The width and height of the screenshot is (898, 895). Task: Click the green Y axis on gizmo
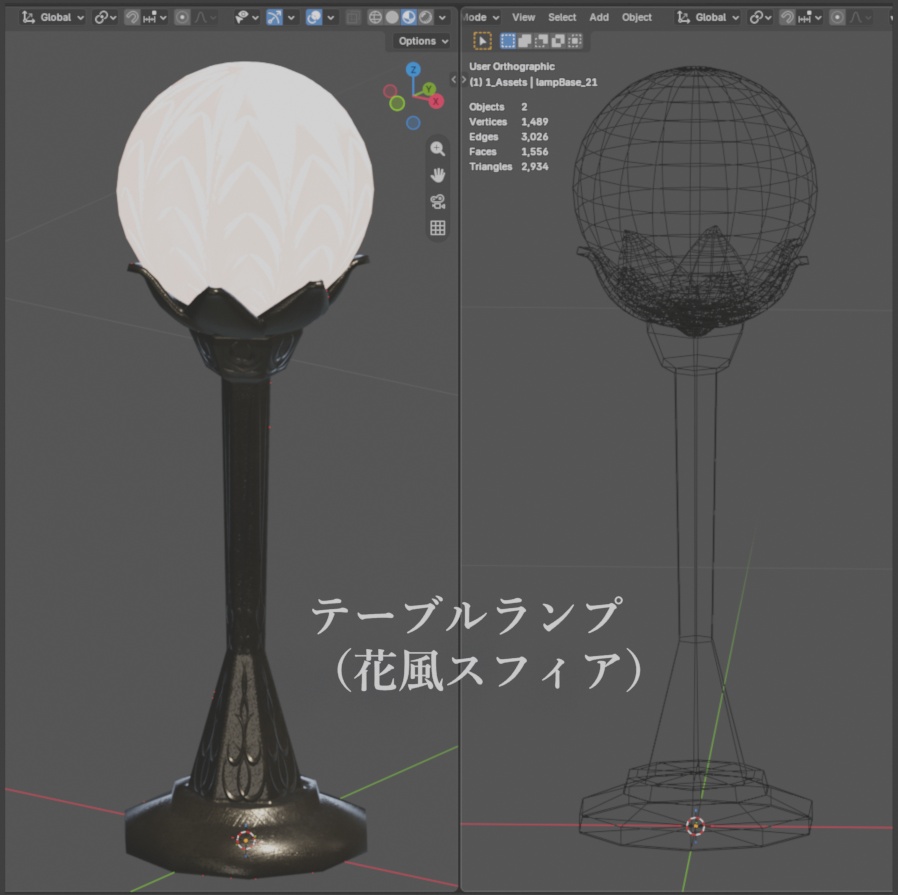(x=428, y=89)
